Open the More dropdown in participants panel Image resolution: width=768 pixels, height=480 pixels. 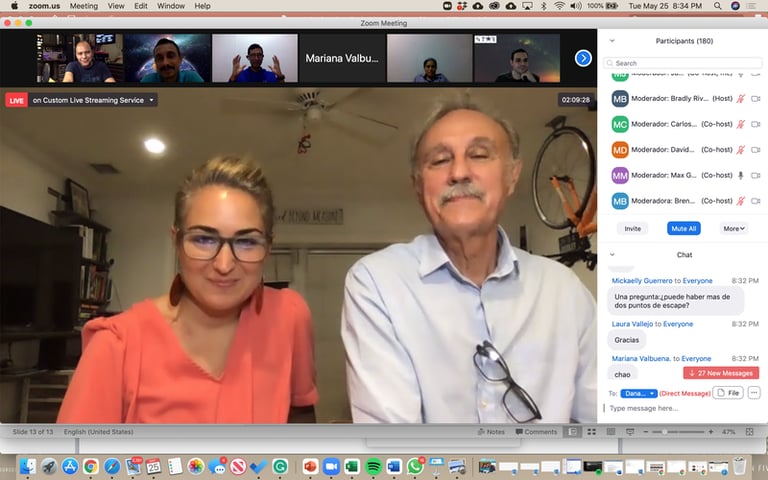(734, 229)
